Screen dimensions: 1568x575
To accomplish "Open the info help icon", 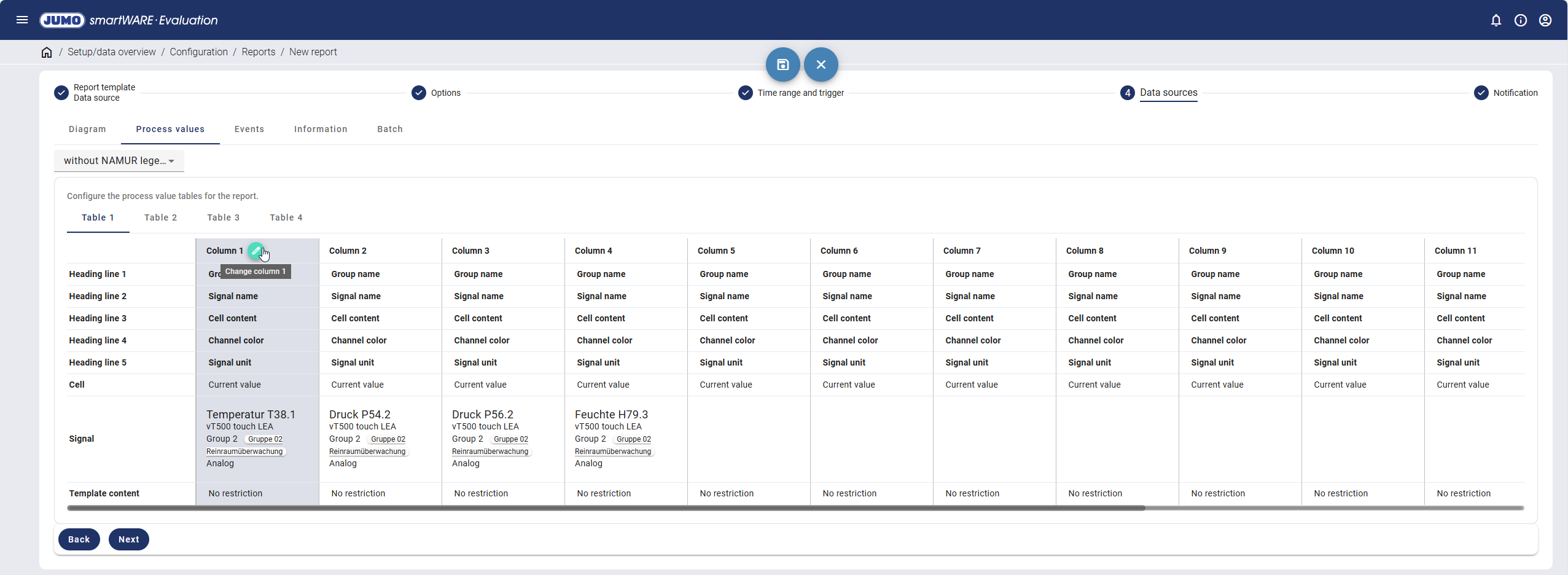I will [1521, 20].
